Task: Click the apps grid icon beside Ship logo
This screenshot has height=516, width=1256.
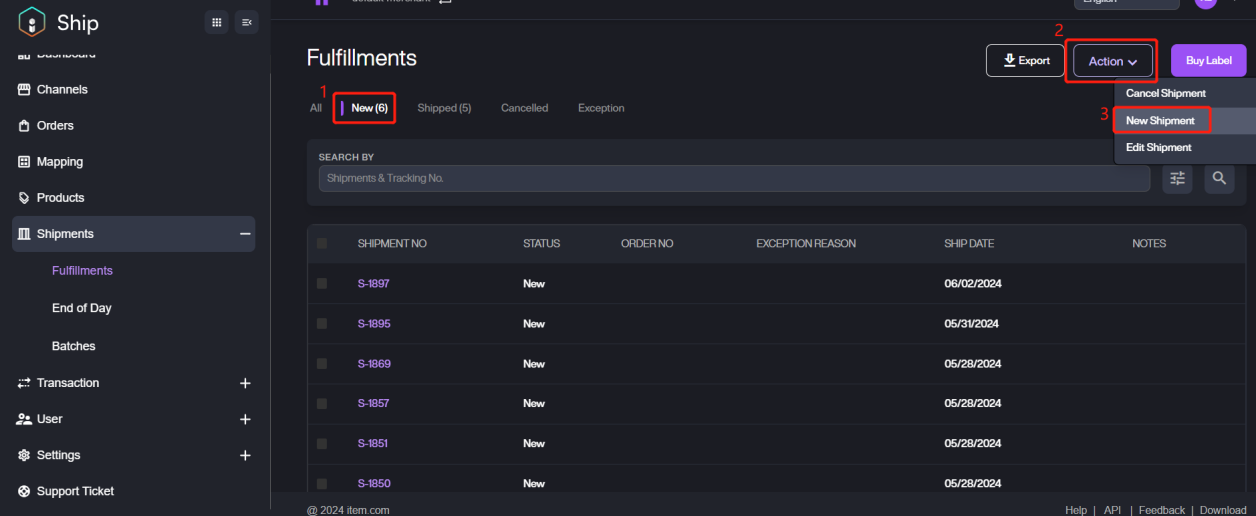Action: tap(216, 22)
